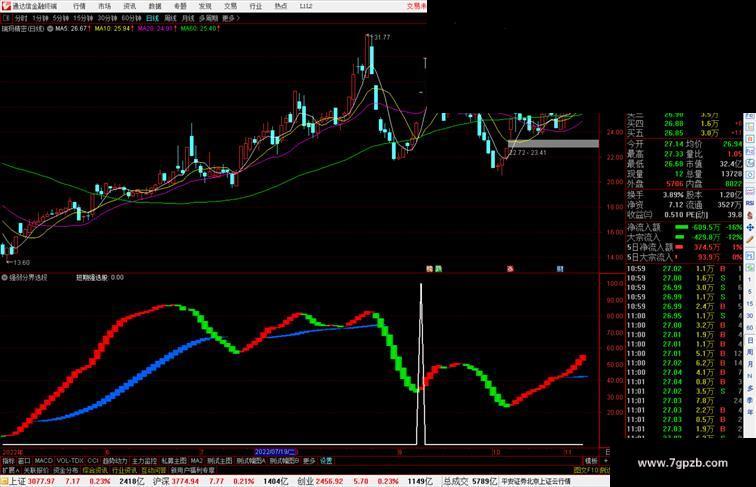The image size is (756, 487).
Task: Click the blue cross-arrows move icon
Action: 750,227
